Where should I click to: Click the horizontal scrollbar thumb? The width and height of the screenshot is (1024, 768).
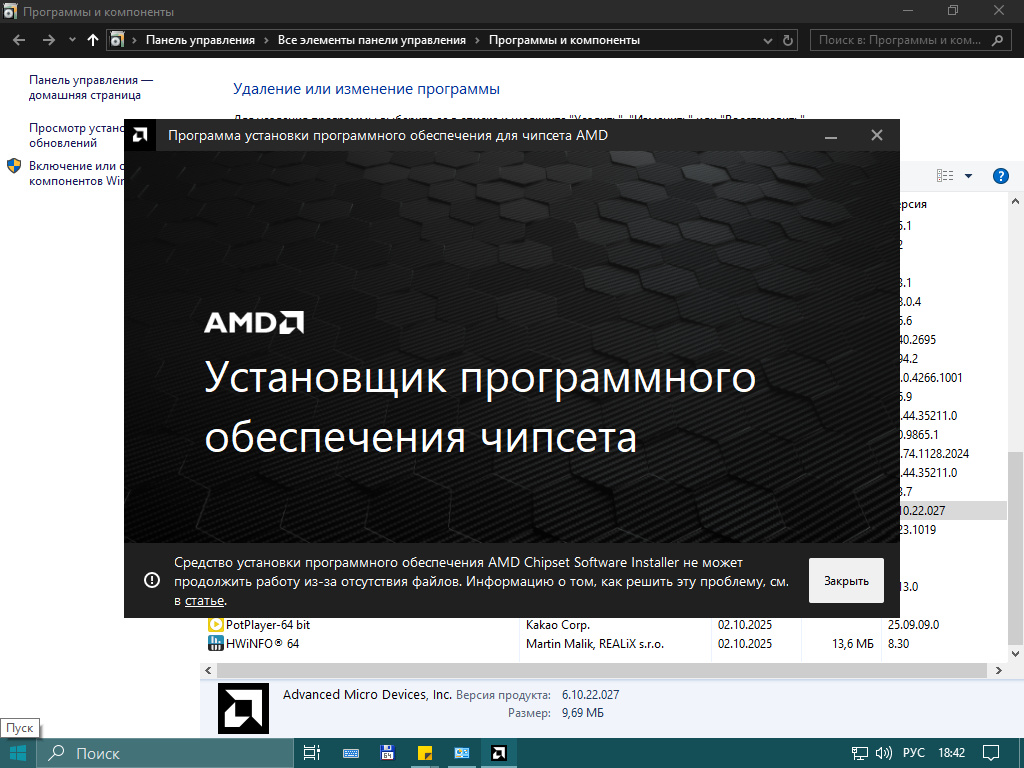tap(601, 671)
